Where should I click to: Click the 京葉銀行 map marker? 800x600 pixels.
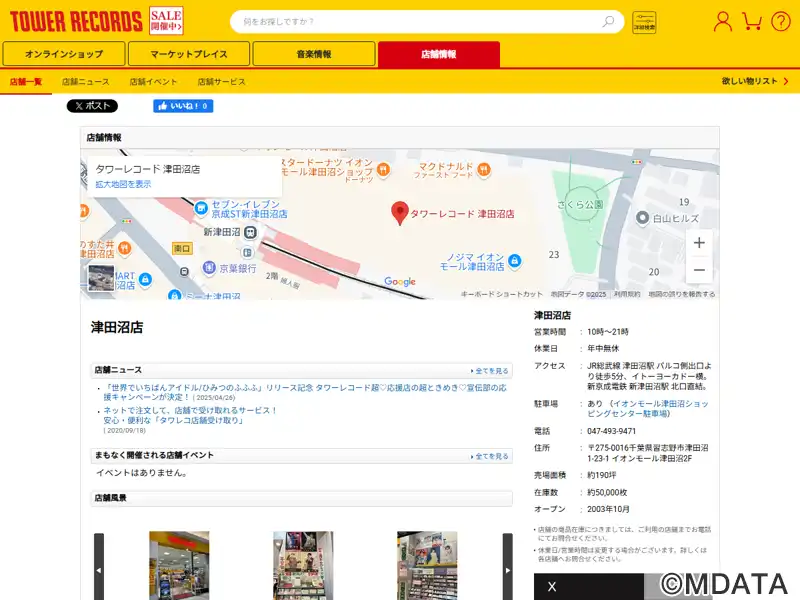click(209, 267)
